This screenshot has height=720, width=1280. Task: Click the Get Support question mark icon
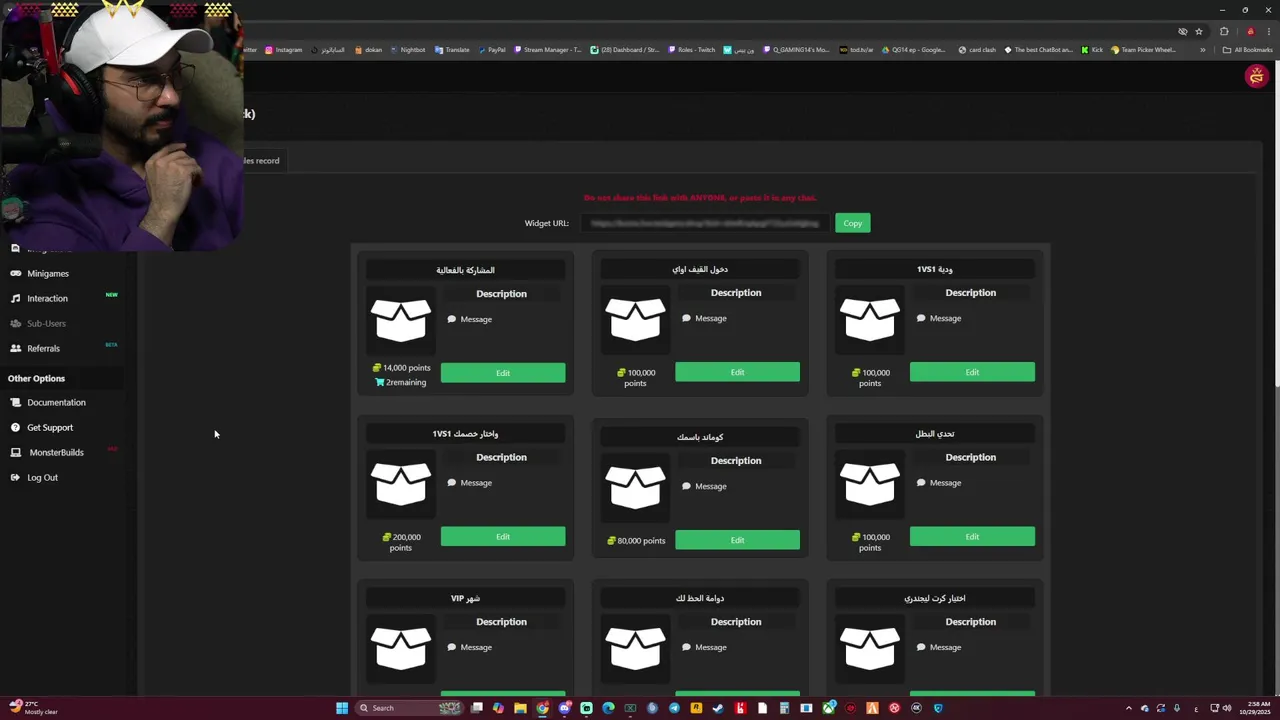15,427
